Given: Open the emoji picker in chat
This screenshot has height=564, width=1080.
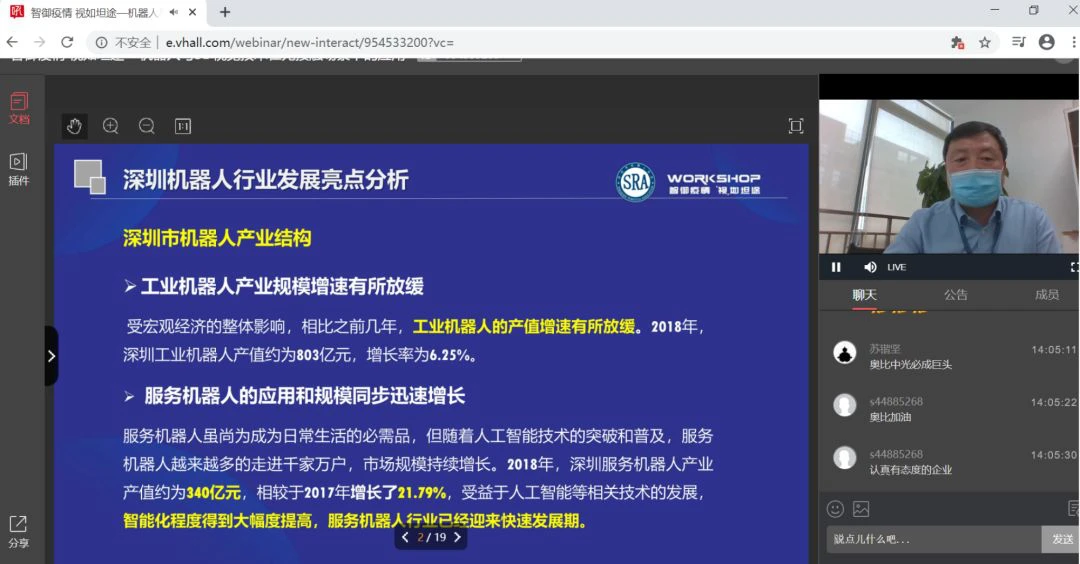Looking at the screenshot, I should 835,509.
